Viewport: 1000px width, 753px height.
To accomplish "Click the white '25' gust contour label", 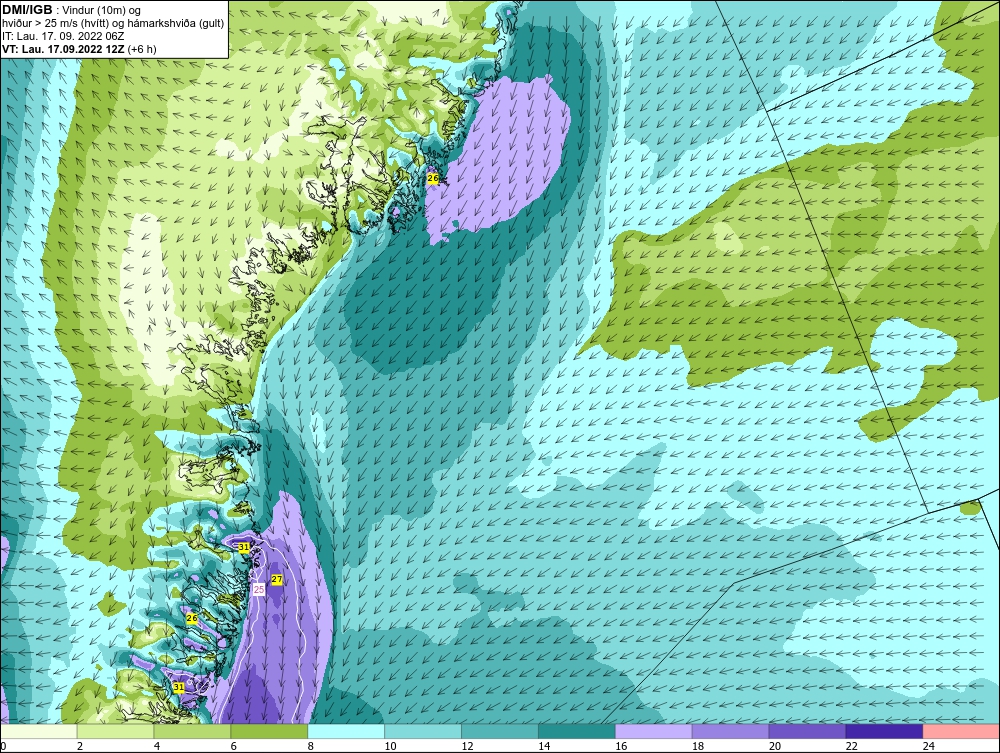I will (258, 590).
